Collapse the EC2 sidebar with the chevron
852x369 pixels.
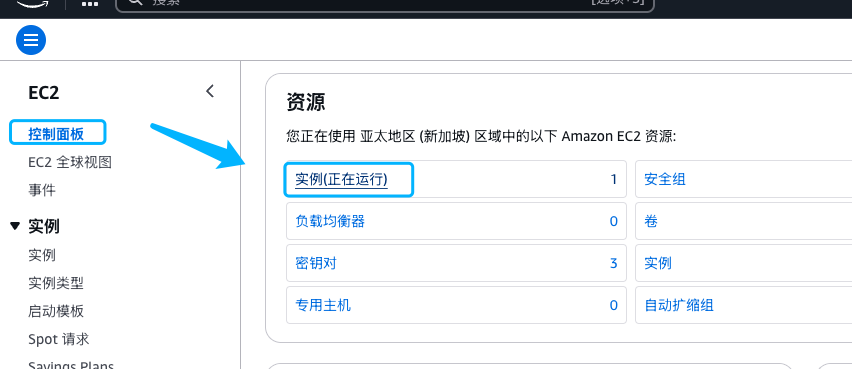(210, 91)
